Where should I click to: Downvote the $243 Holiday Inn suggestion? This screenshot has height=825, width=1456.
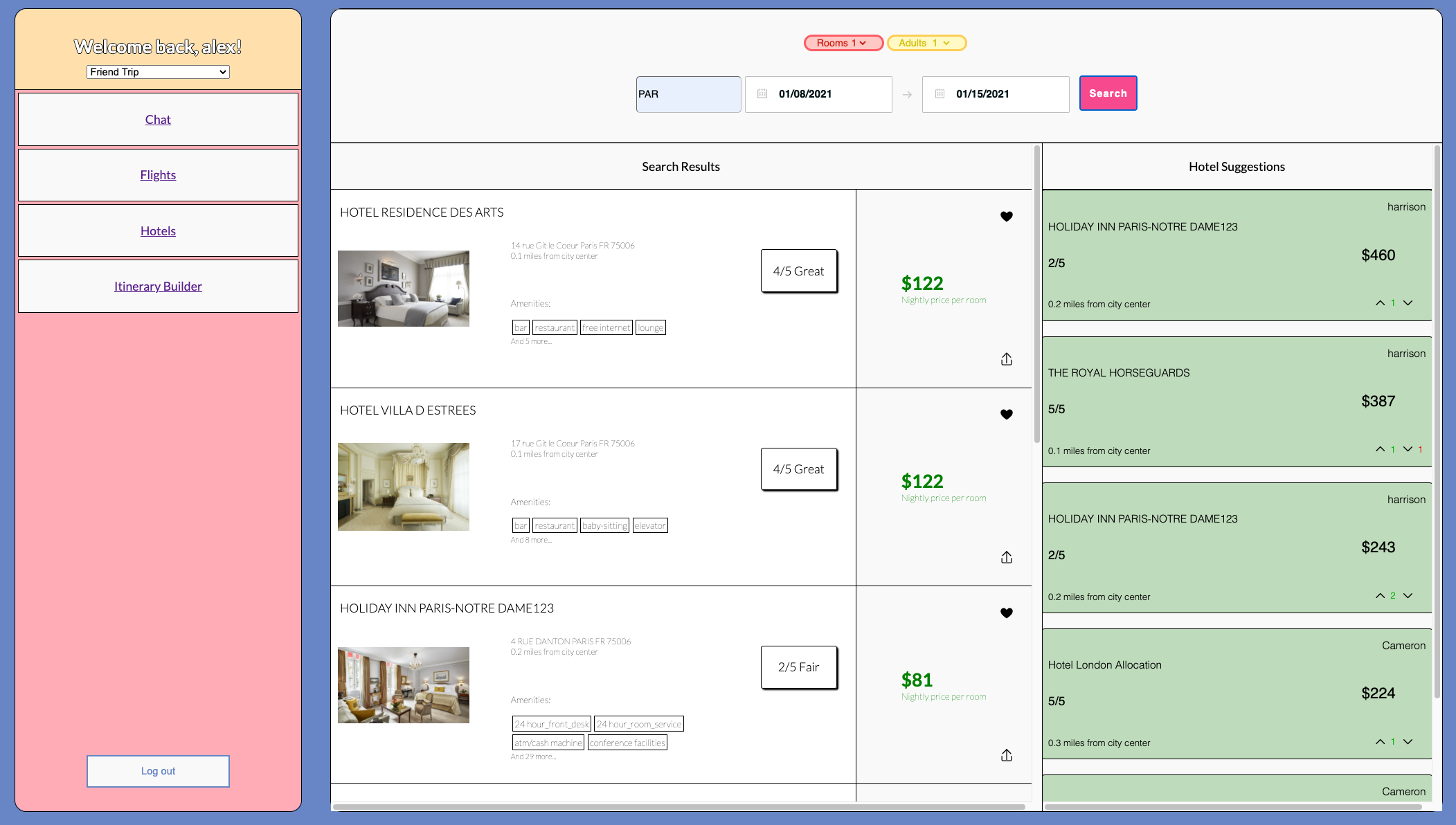click(x=1408, y=596)
